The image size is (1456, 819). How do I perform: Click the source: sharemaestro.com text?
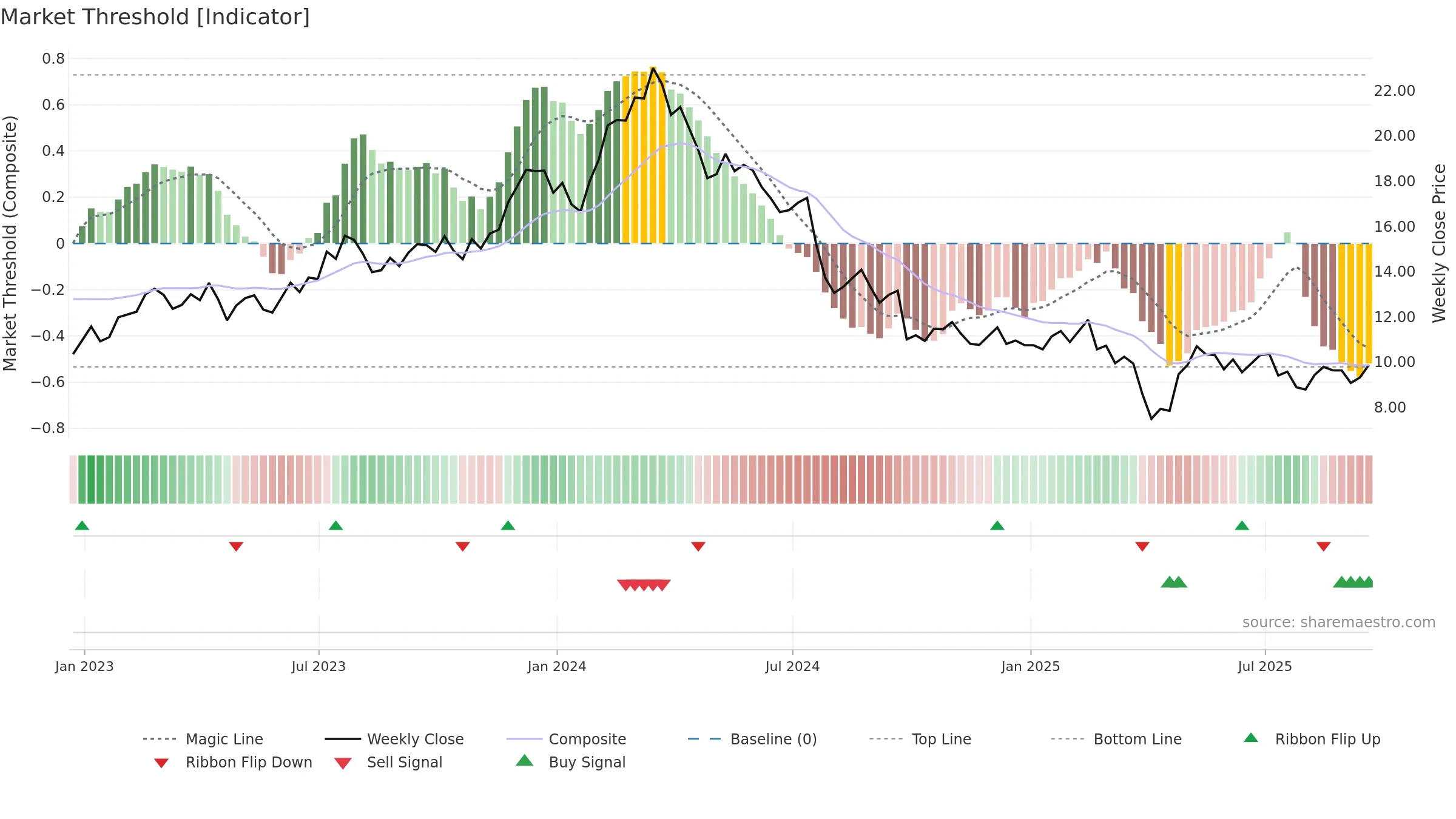(x=1339, y=622)
